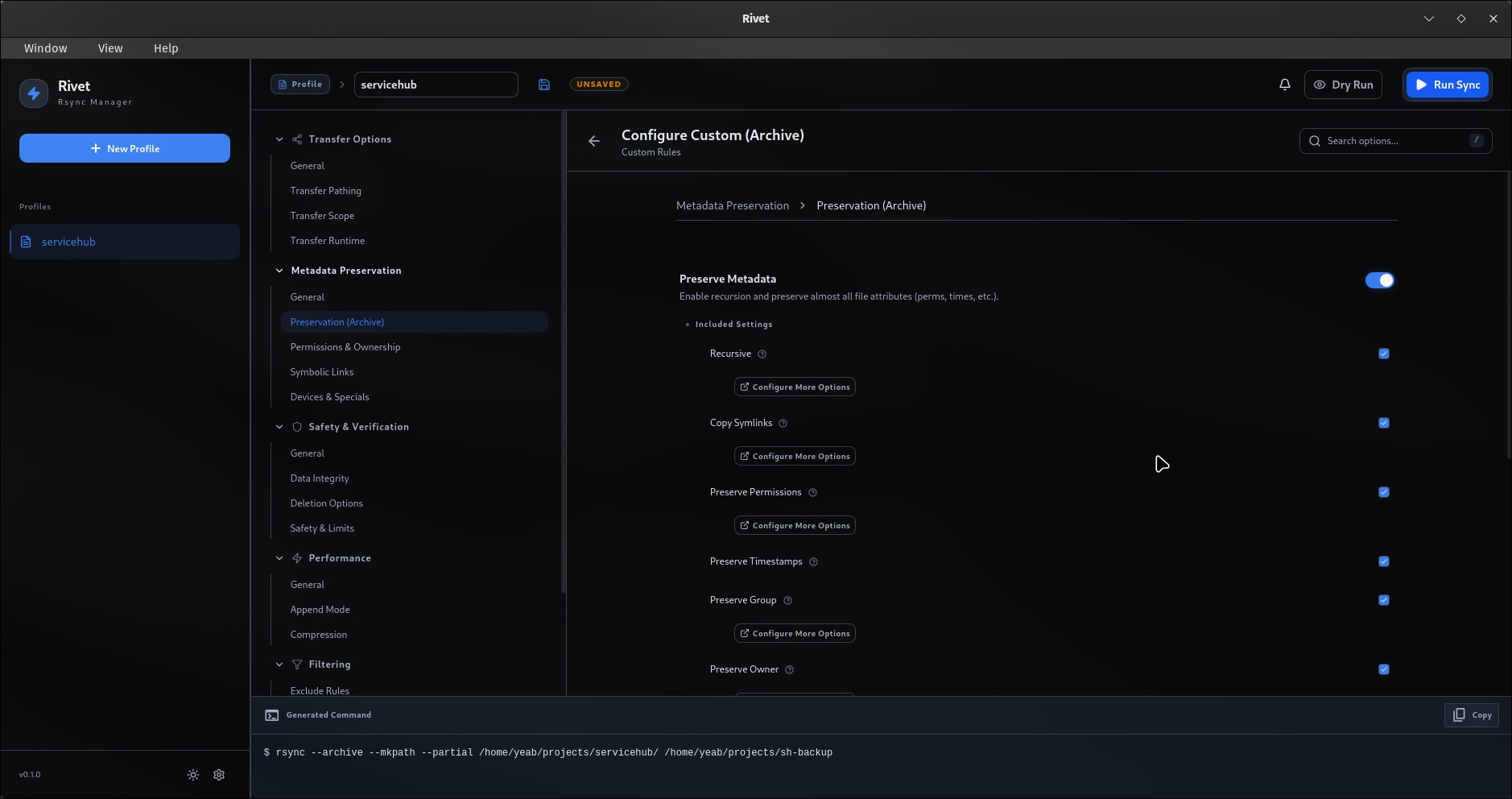
Task: Click the Run Sync button
Action: [1448, 85]
